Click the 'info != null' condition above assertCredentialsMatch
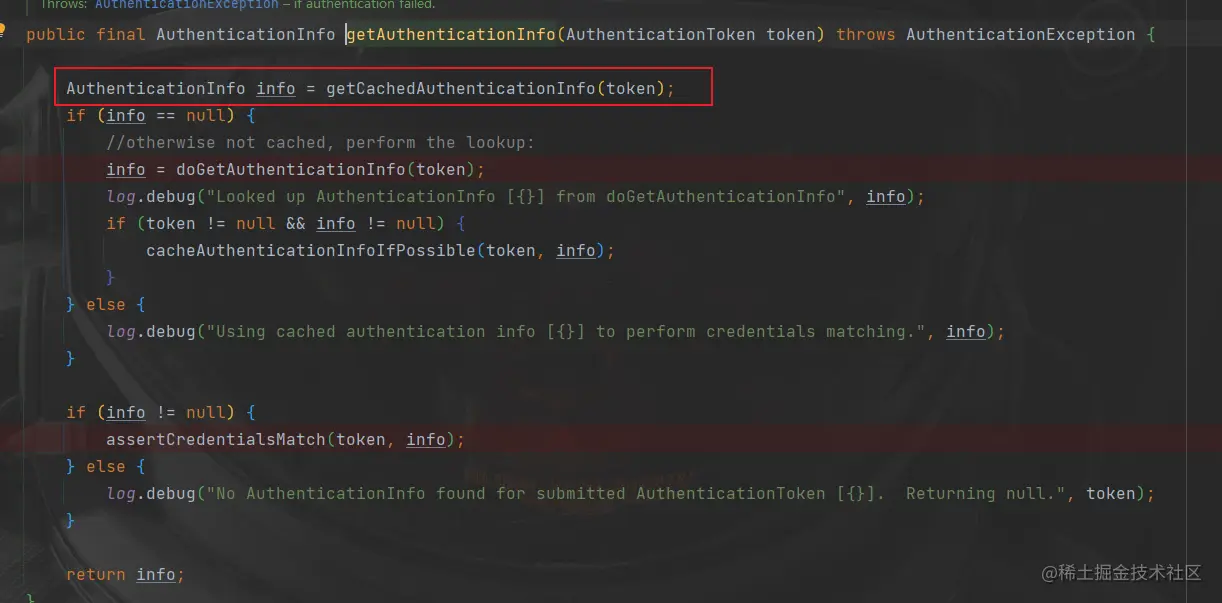 pos(166,412)
